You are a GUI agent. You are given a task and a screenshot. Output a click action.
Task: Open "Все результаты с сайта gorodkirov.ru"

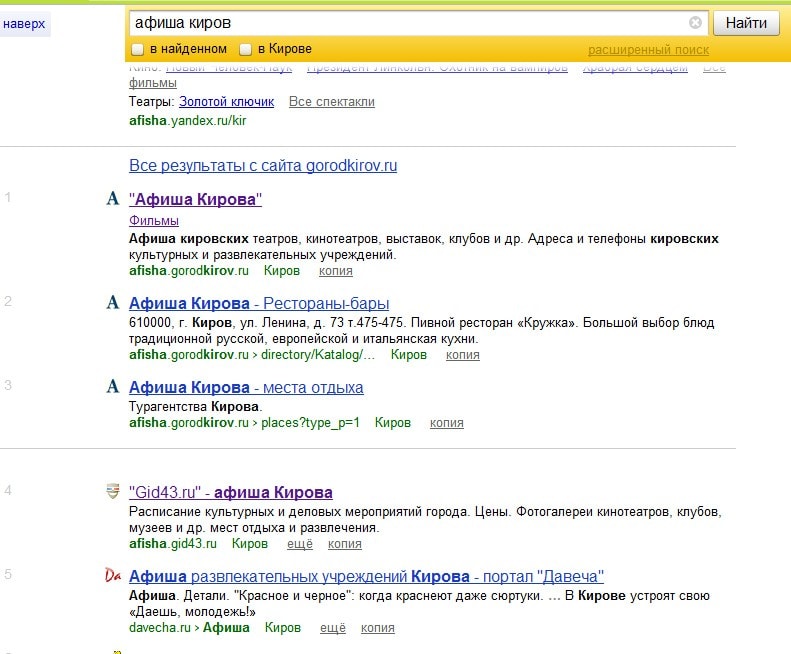pos(263,166)
